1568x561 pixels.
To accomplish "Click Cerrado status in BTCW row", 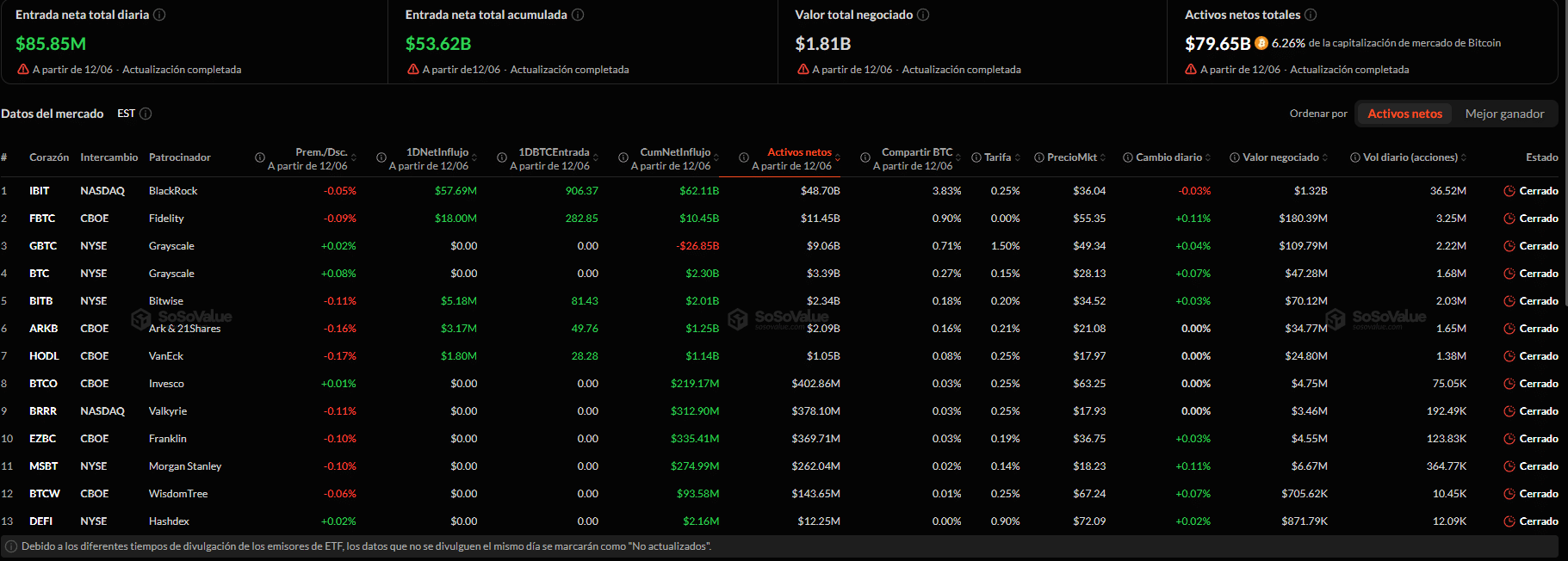I will 1539,494.
